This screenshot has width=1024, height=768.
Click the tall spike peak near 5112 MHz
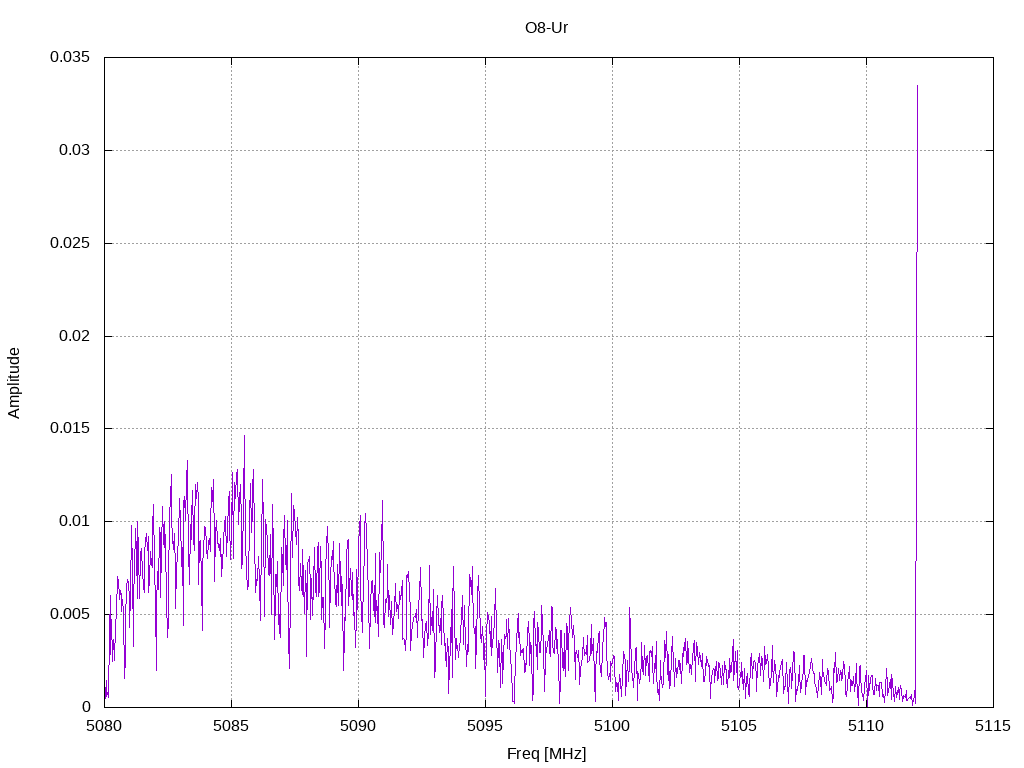pyautogui.click(x=917, y=87)
